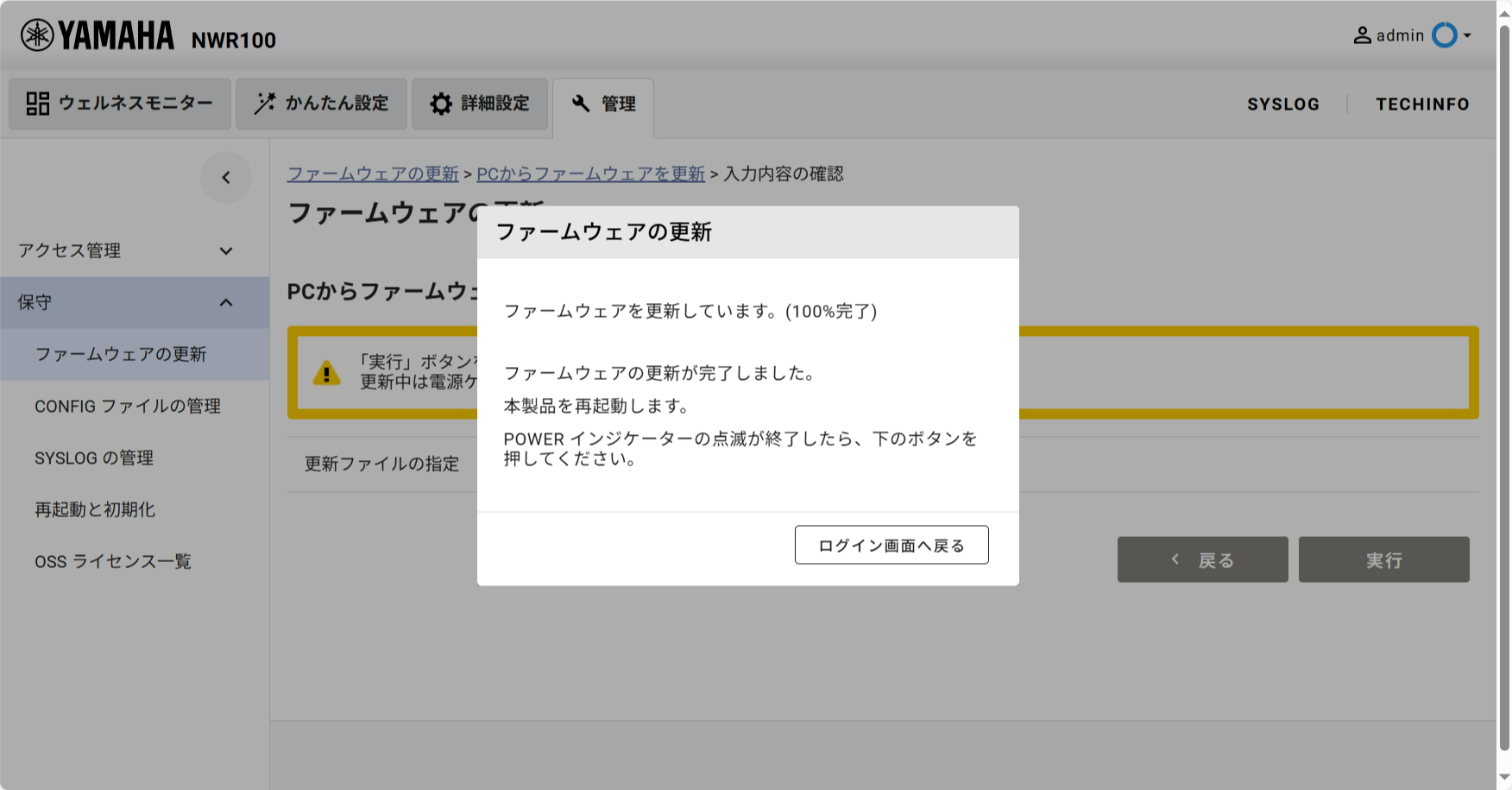Screen dimensions: 1512x790
Task: Follow the ファームウェアの更新 breadcrumb link
Action: click(x=373, y=174)
